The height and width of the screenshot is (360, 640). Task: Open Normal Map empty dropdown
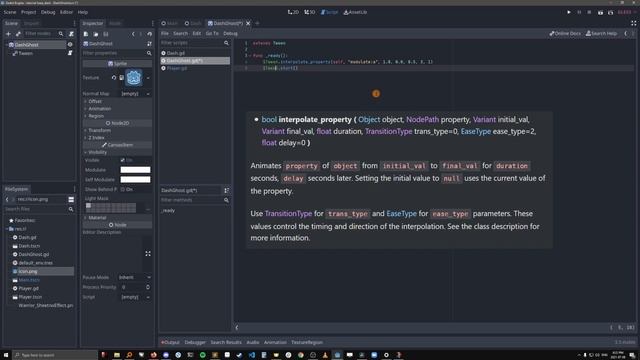(136, 94)
